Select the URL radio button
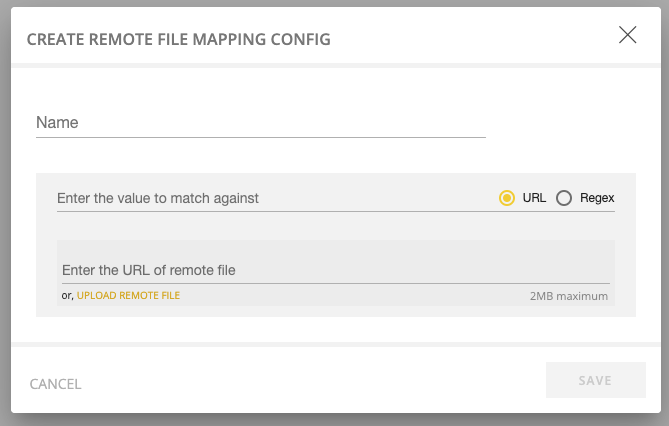This screenshot has height=426, width=669. coord(506,198)
